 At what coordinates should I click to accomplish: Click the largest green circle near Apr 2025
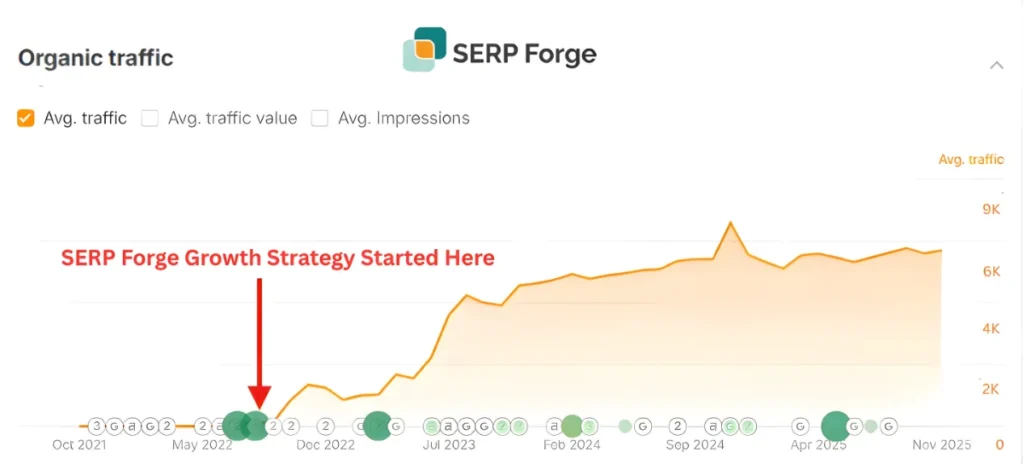836,426
